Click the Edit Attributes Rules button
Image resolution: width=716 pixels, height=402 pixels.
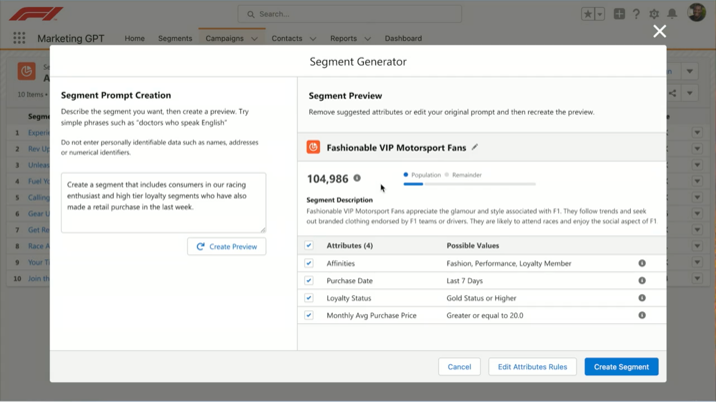532,366
